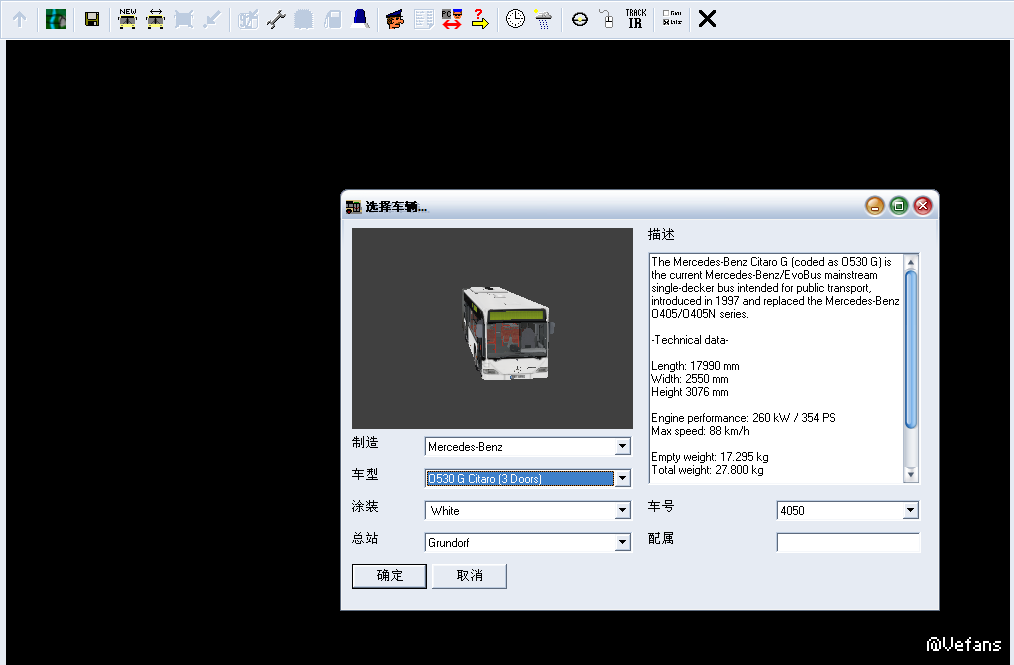Close the 选择车辆 dialog with red button

click(923, 206)
